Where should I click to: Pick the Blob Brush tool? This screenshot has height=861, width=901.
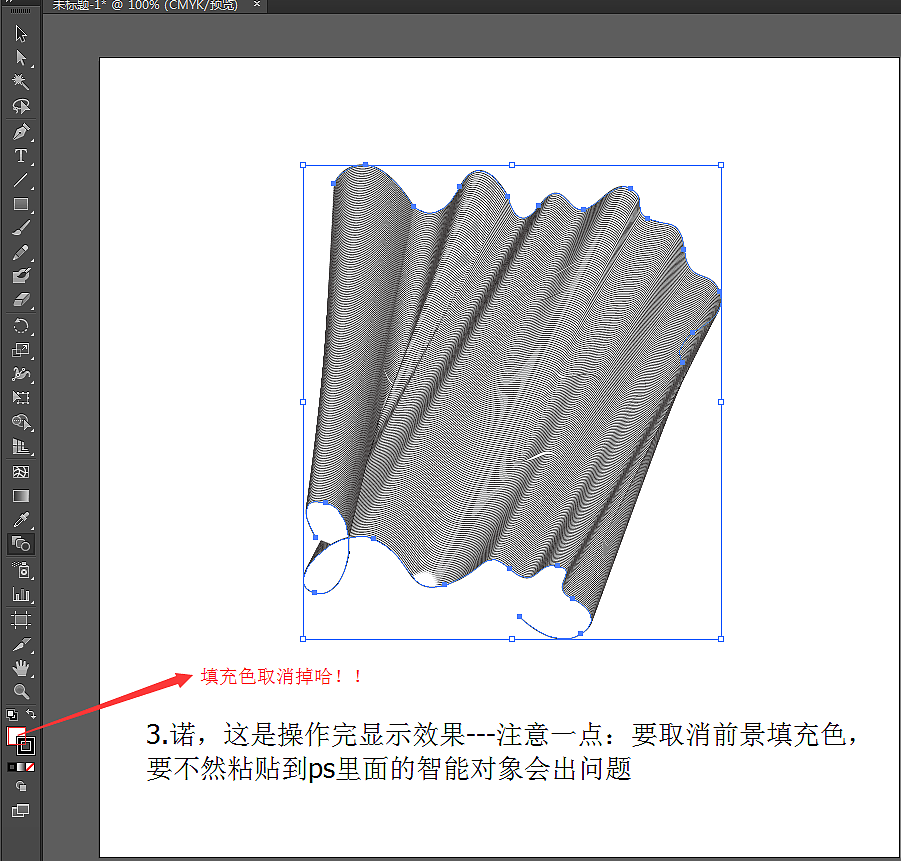(21, 276)
